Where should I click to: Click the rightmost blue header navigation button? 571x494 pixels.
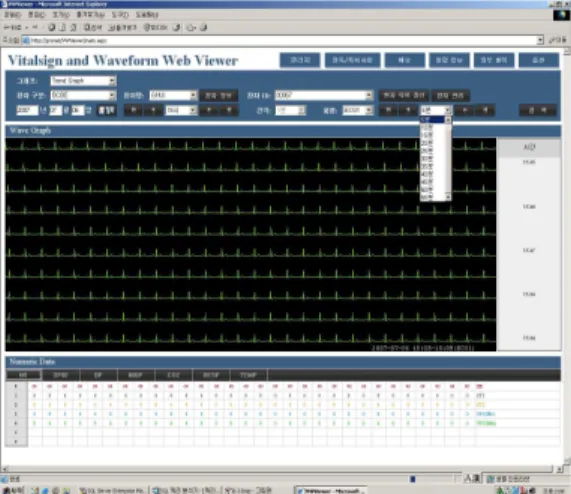tap(539, 60)
